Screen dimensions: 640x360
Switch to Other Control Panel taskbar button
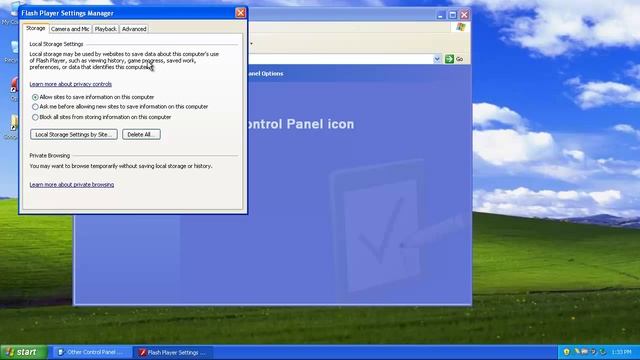92,352
